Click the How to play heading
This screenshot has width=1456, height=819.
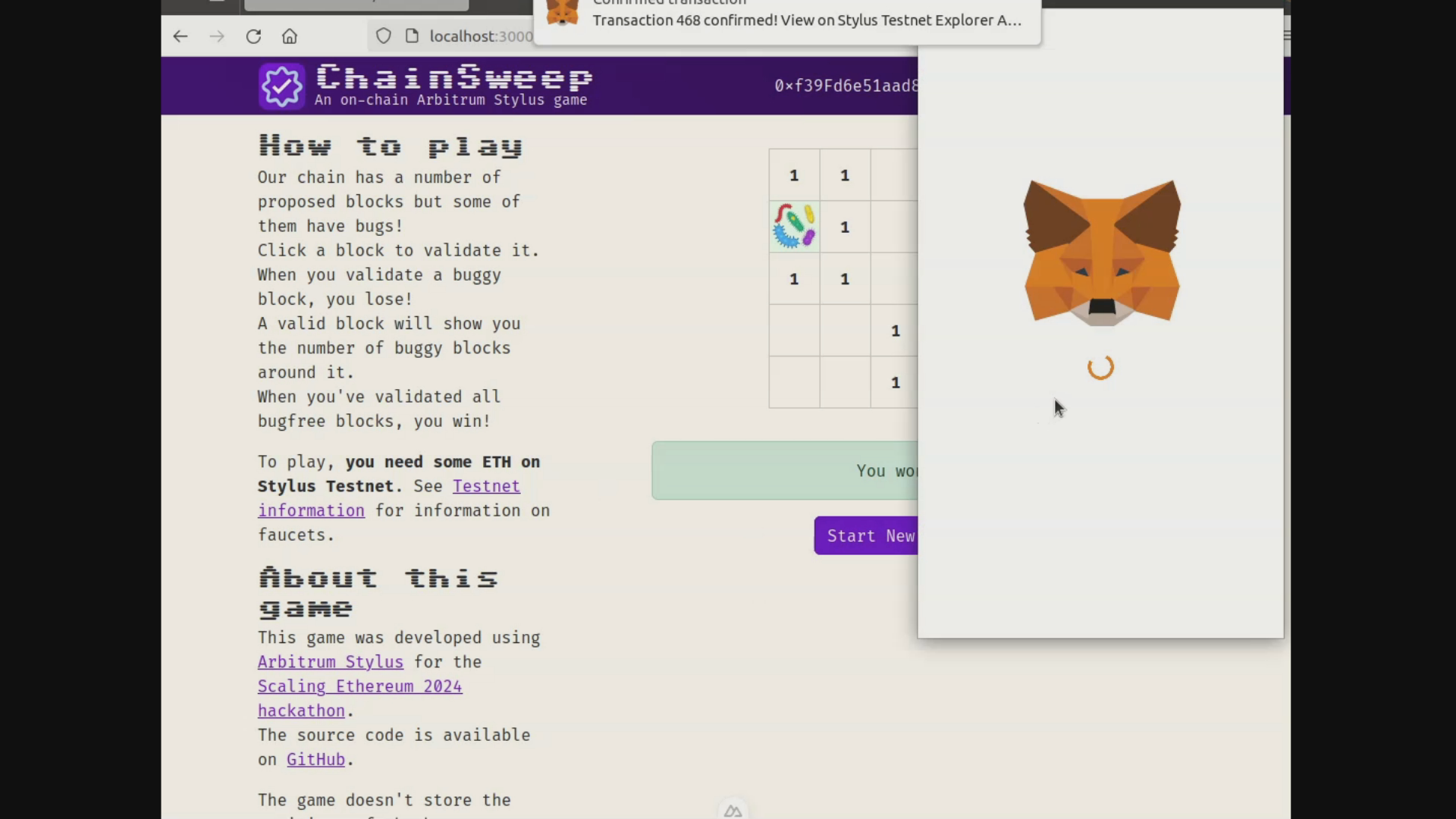click(391, 146)
